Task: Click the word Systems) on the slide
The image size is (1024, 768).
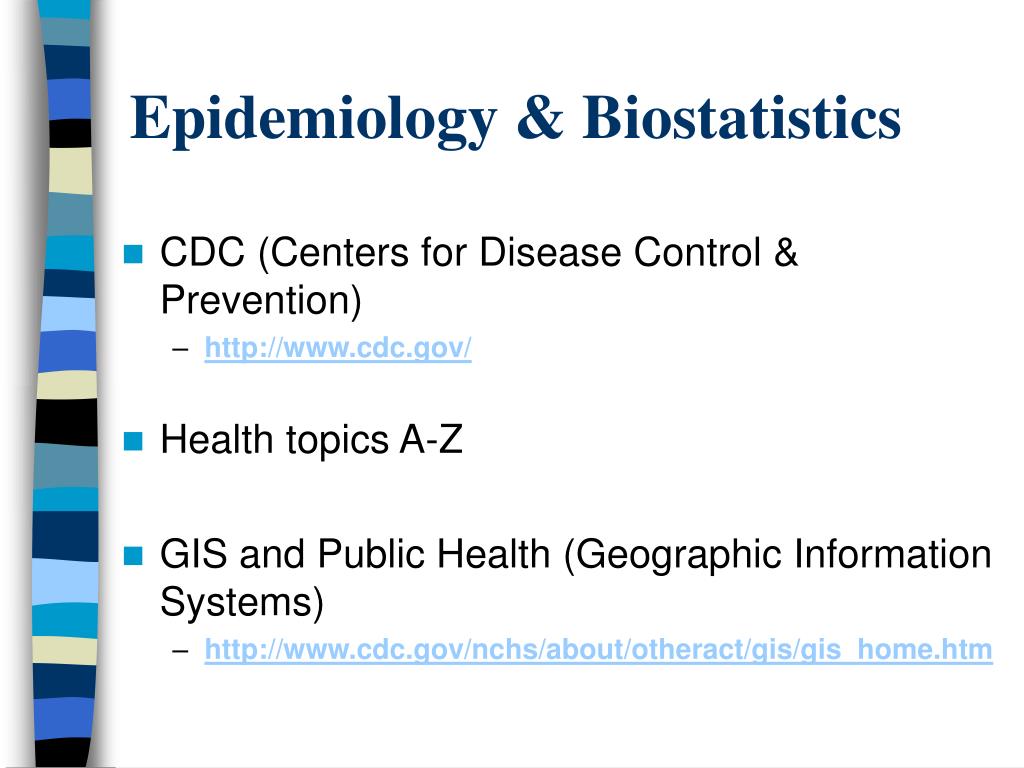Action: [242, 603]
